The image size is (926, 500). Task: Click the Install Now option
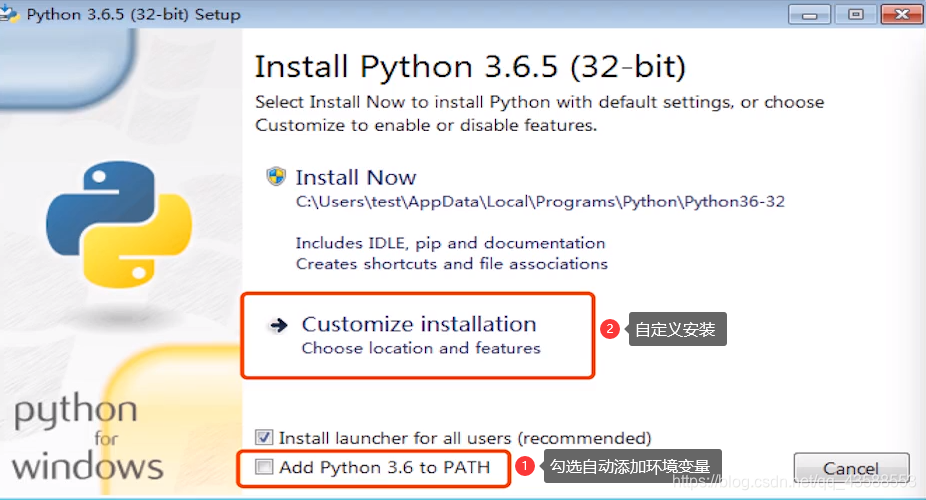click(356, 177)
